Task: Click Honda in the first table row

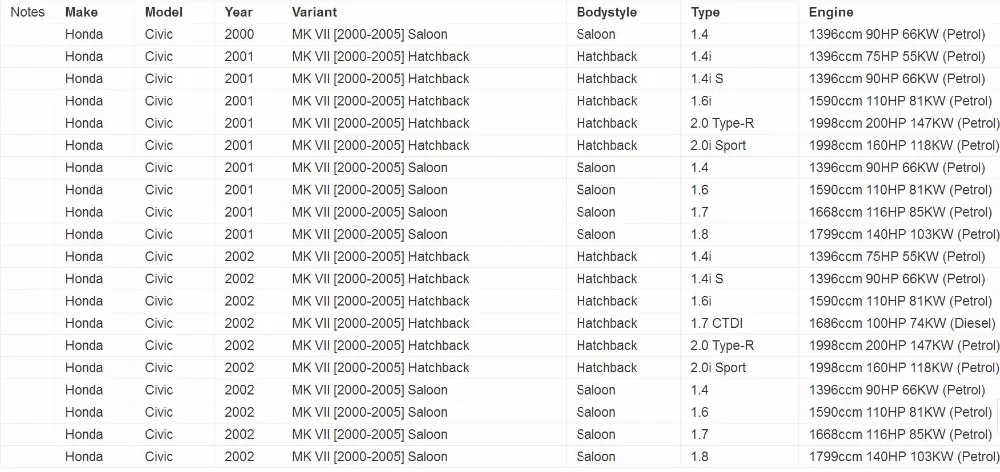Action: click(84, 34)
